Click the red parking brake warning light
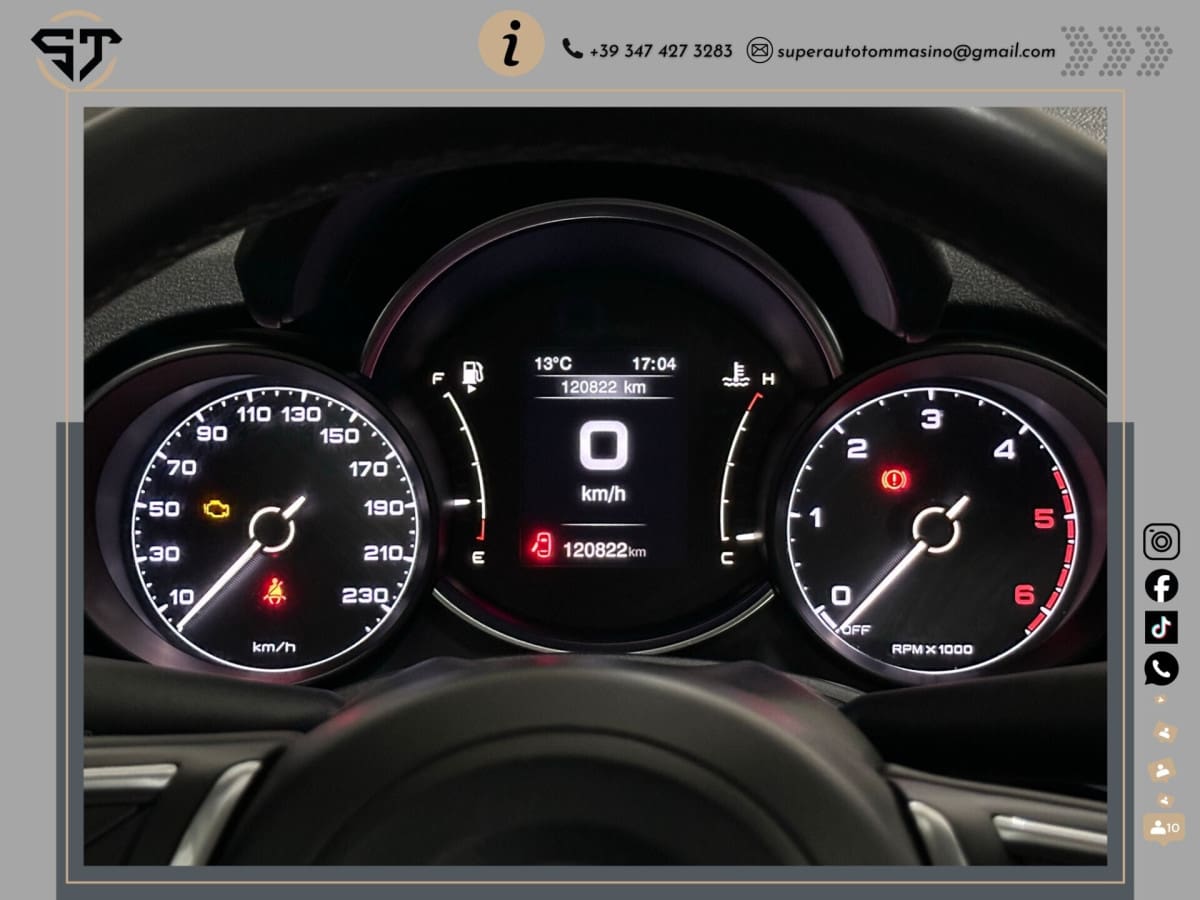1200x900 pixels. [895, 480]
